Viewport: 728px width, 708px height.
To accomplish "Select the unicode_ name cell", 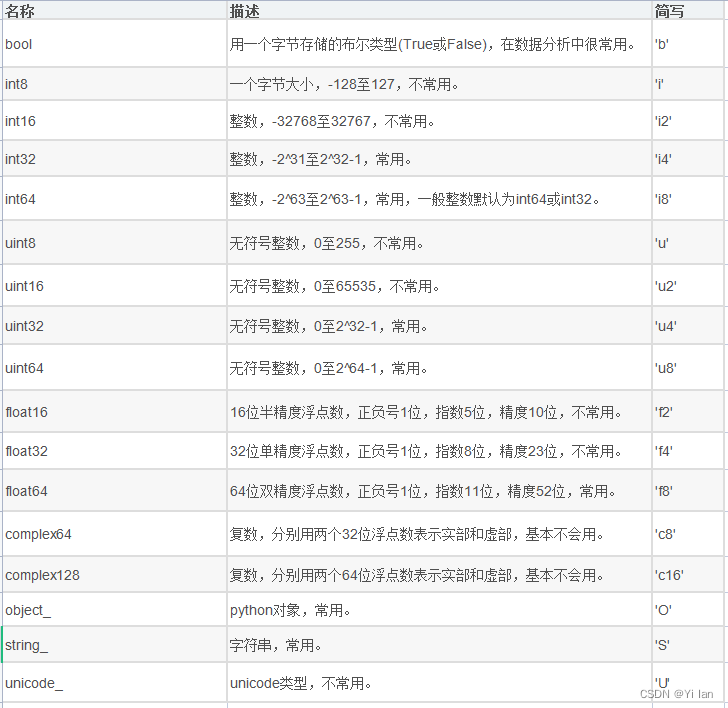I will click(114, 683).
